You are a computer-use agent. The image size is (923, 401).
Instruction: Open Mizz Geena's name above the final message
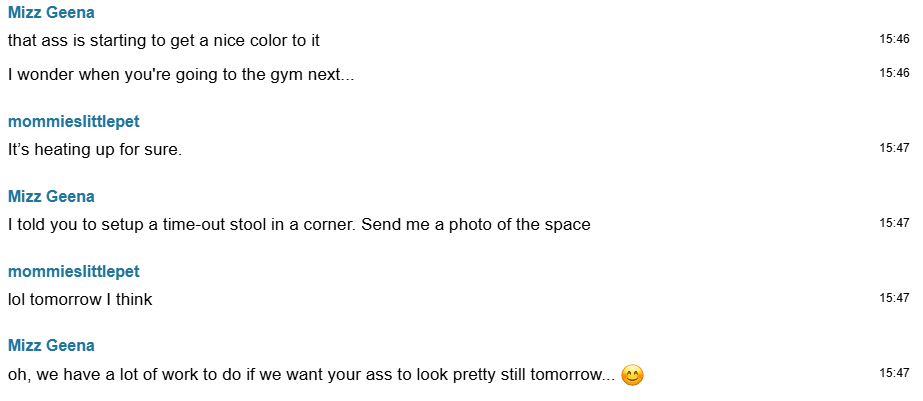tap(51, 346)
